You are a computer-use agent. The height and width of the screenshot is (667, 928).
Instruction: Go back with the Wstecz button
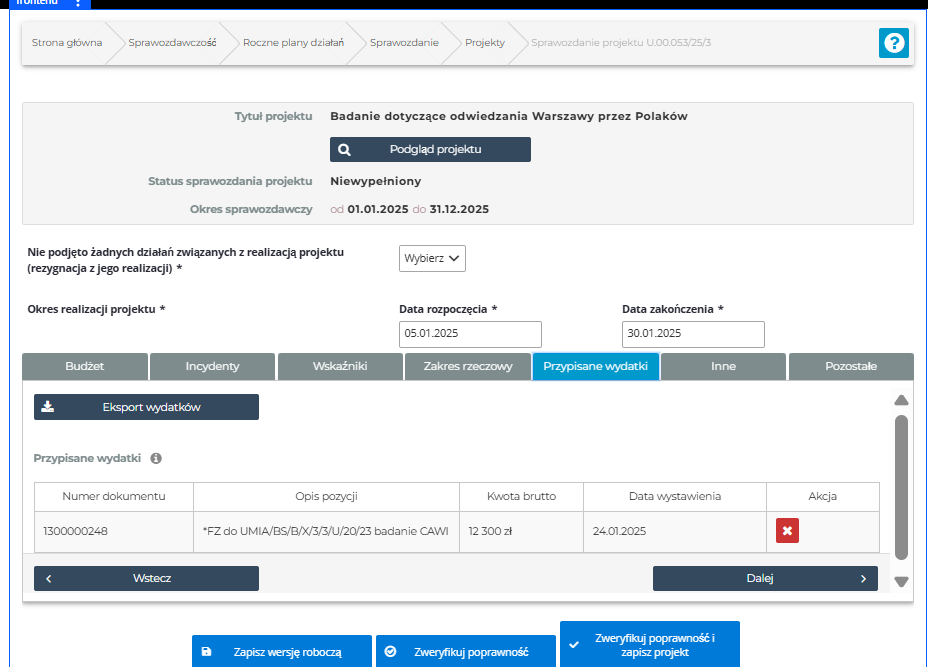pos(146,578)
